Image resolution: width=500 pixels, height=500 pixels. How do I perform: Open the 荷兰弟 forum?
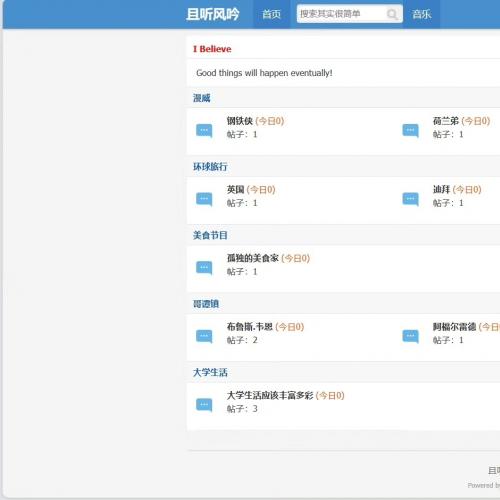coord(446,121)
